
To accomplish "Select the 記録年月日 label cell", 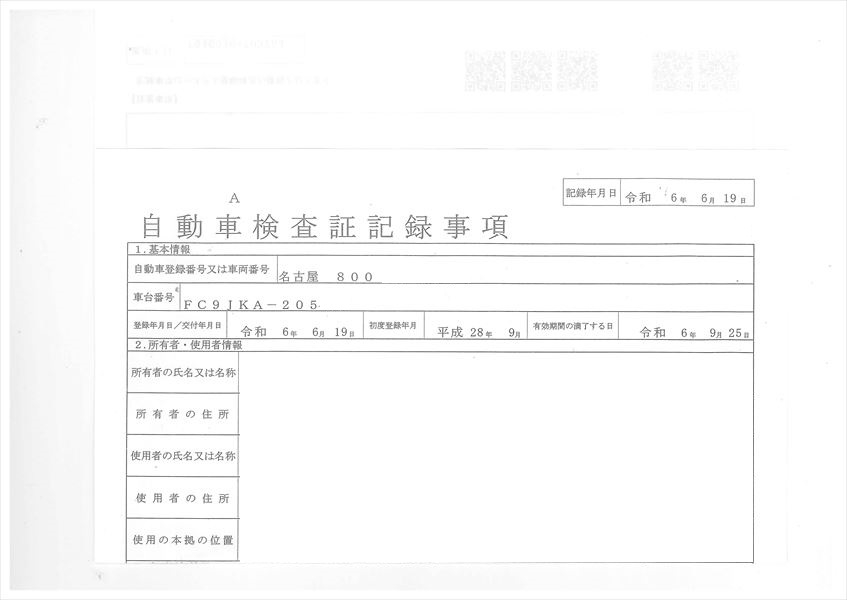I will (x=591, y=194).
